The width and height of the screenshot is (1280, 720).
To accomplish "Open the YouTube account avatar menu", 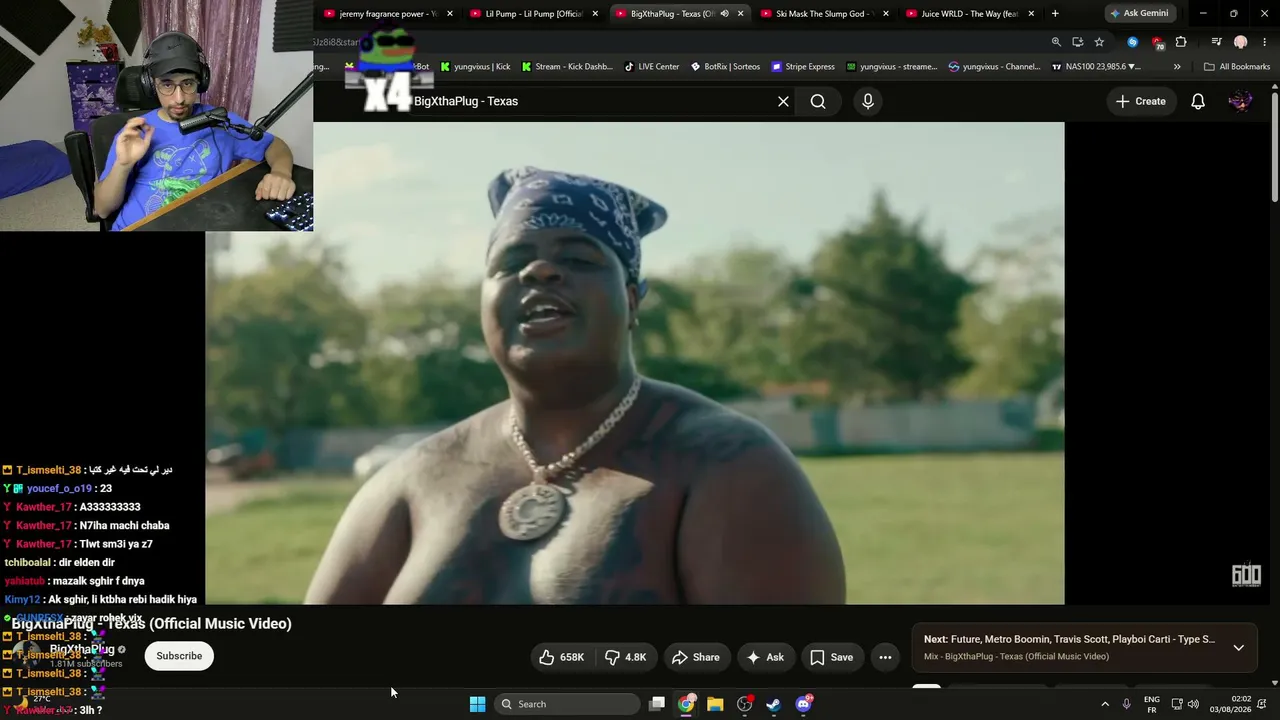I will coord(1240,101).
